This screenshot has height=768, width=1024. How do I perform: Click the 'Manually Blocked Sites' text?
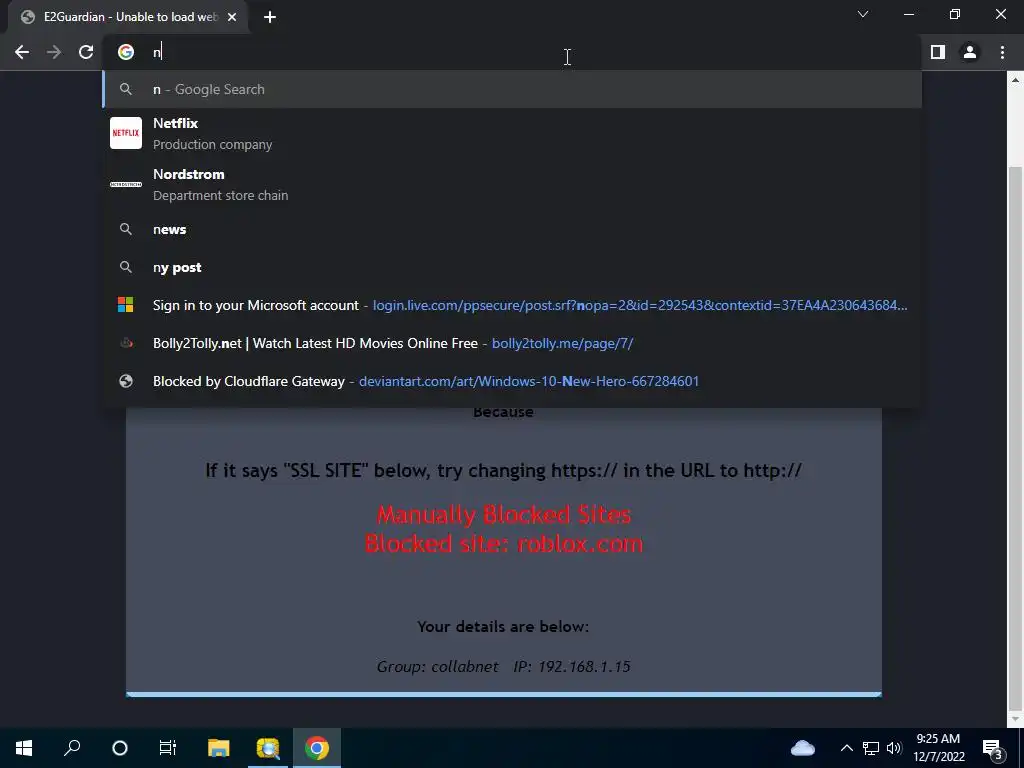tap(504, 515)
